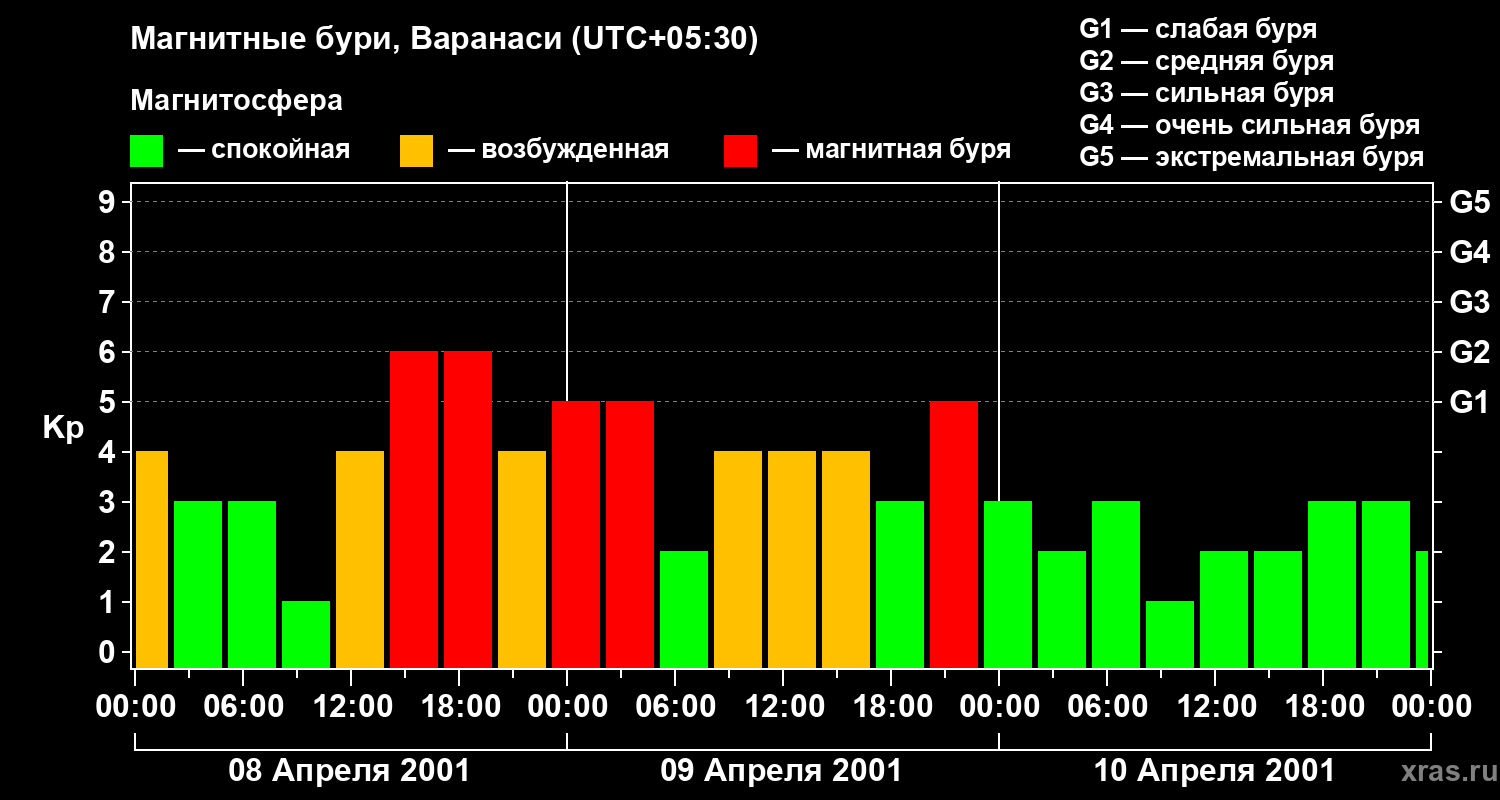The image size is (1500, 800).
Task: Click the 'G4' label on the right axis
Action: click(x=1469, y=252)
